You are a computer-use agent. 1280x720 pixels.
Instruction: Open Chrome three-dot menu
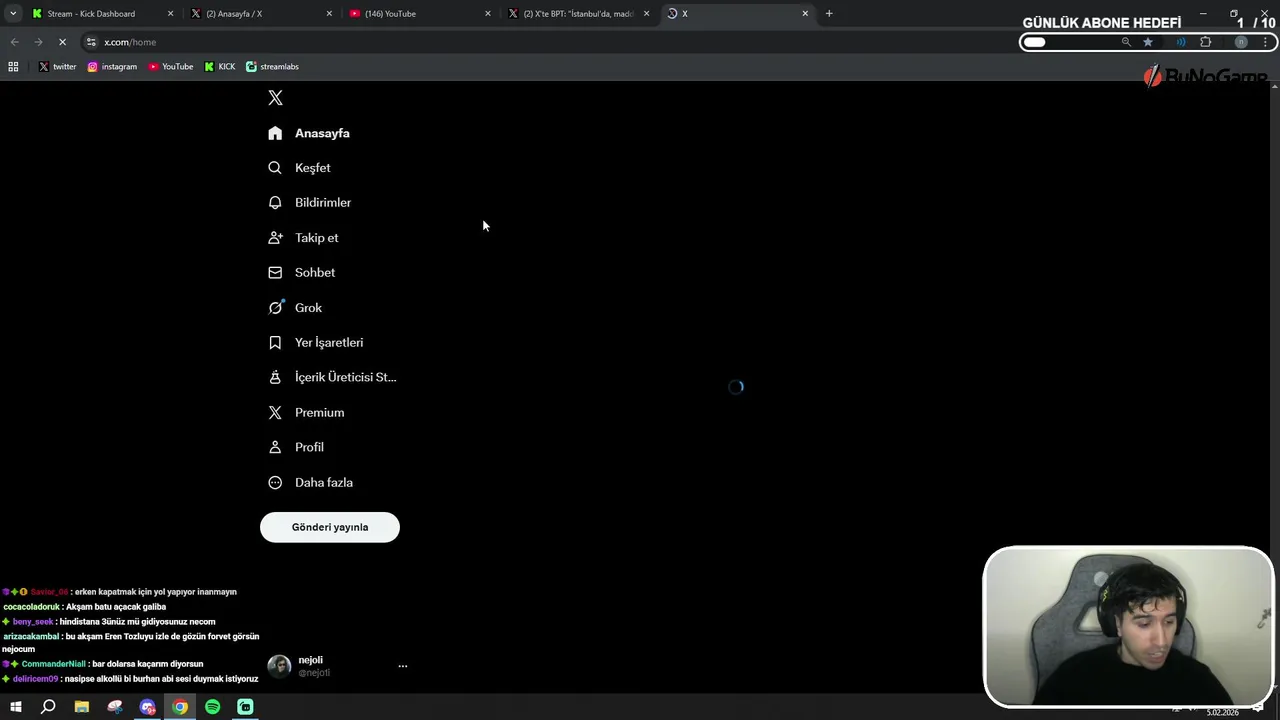pos(1266,42)
